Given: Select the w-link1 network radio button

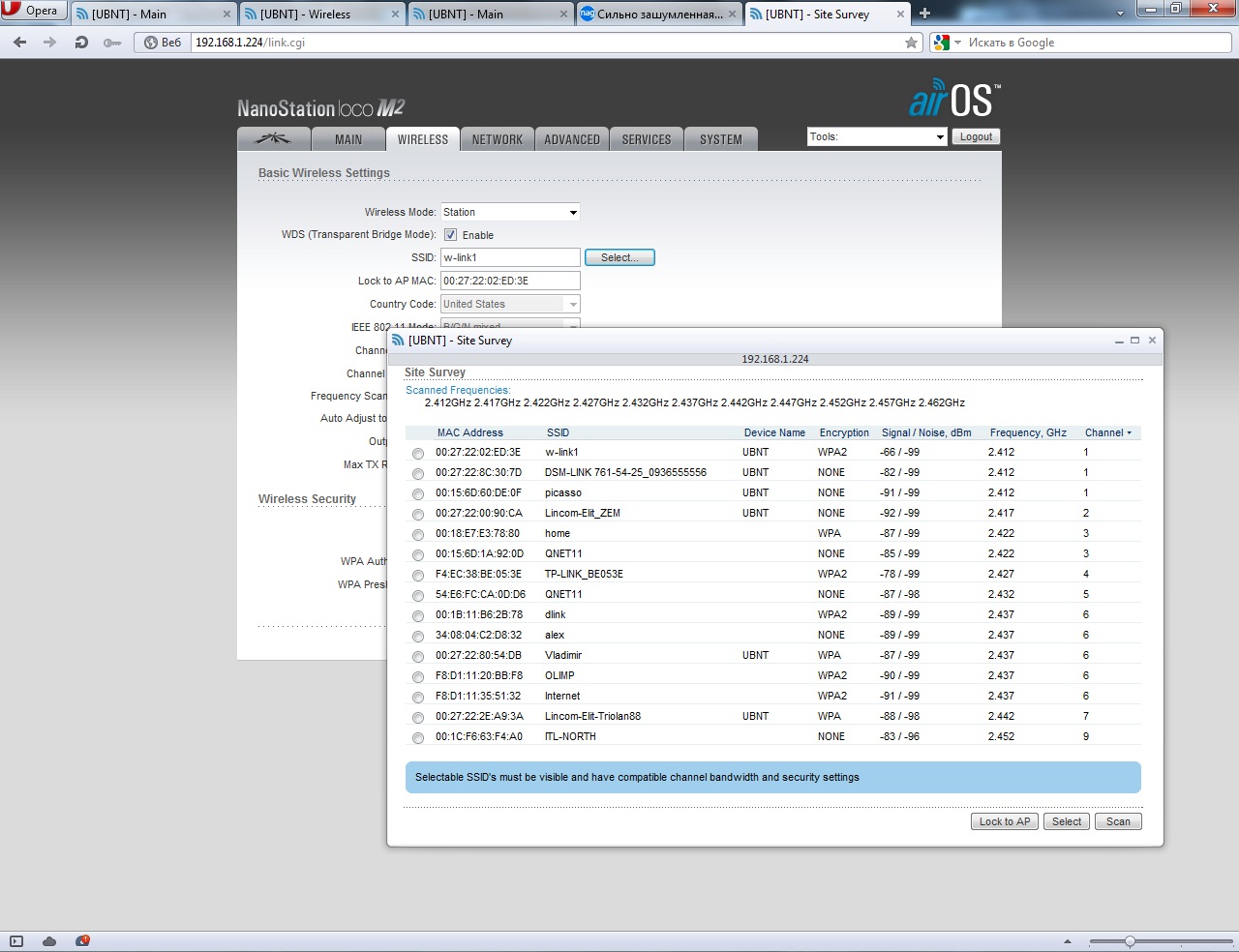Looking at the screenshot, I should coord(418,454).
